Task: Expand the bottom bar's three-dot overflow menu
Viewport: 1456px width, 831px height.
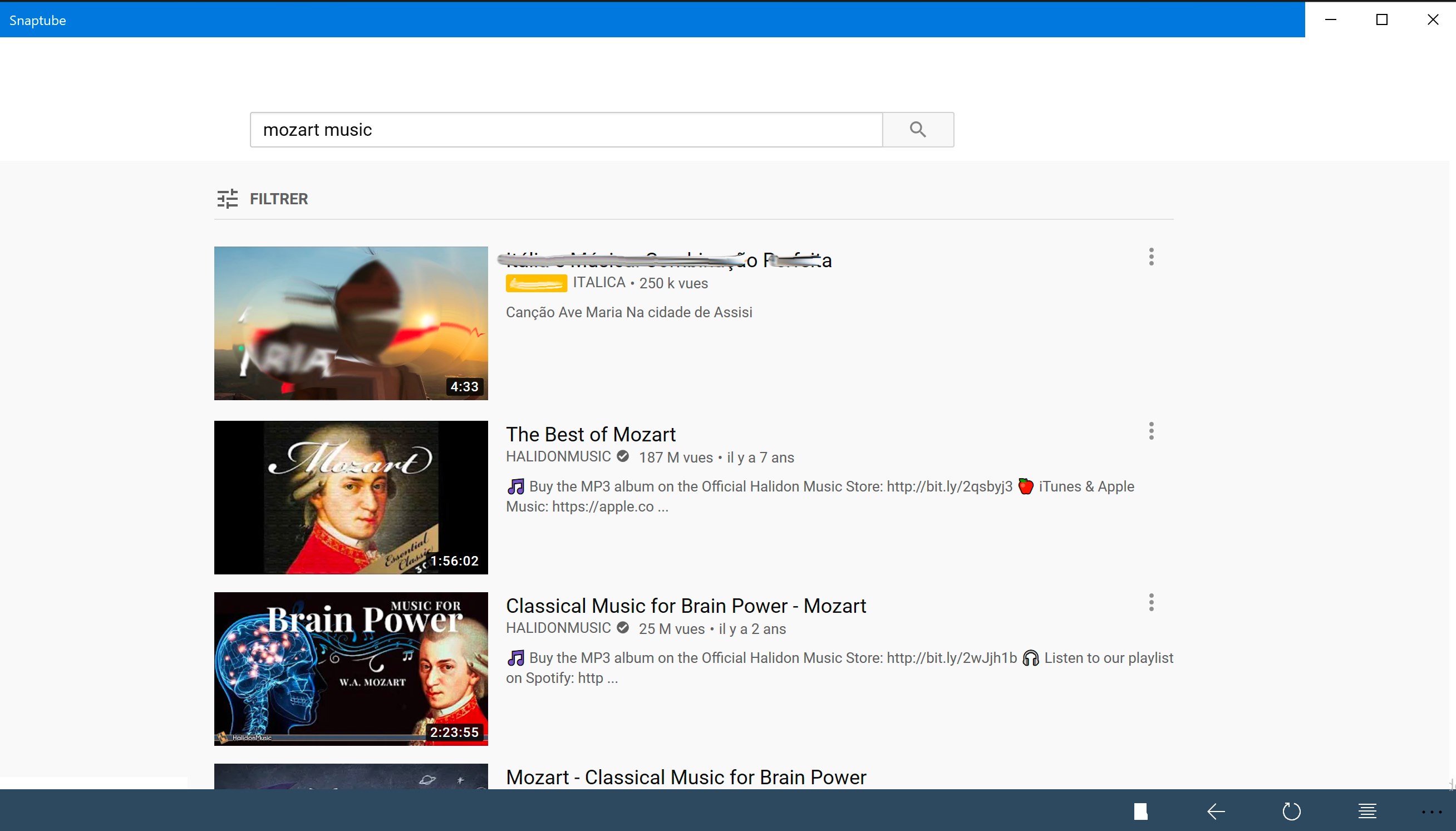Action: [1432, 812]
